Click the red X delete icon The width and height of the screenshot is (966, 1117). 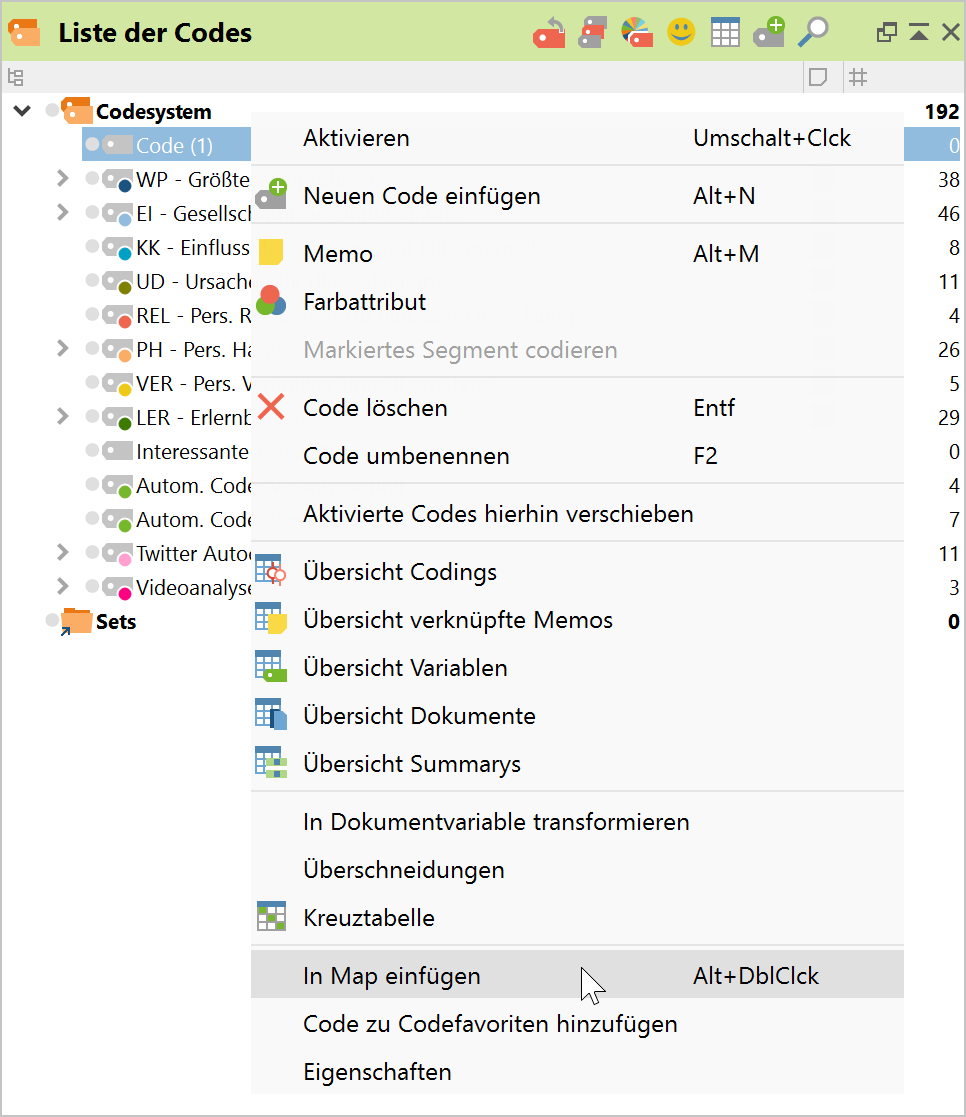click(x=271, y=407)
